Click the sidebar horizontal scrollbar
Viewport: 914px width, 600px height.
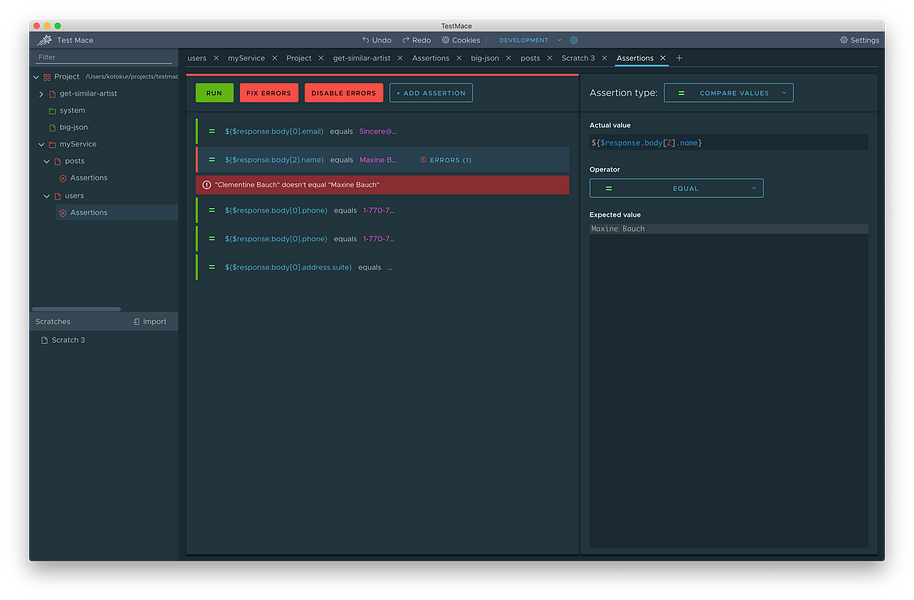pyautogui.click(x=76, y=309)
